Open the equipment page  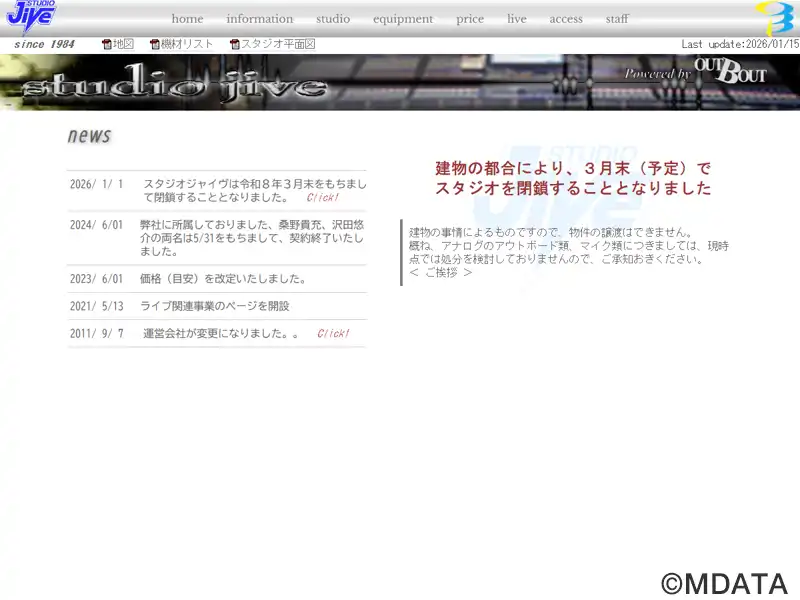coord(403,19)
